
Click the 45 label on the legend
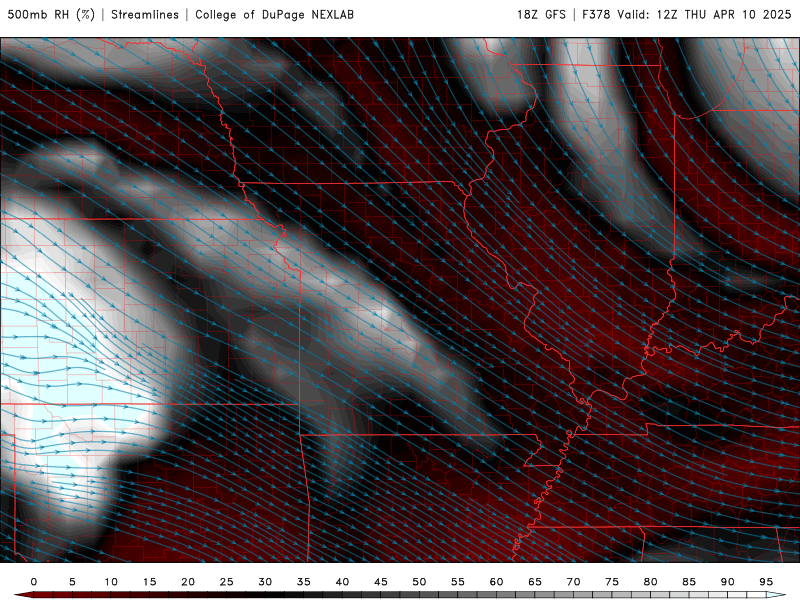381,582
